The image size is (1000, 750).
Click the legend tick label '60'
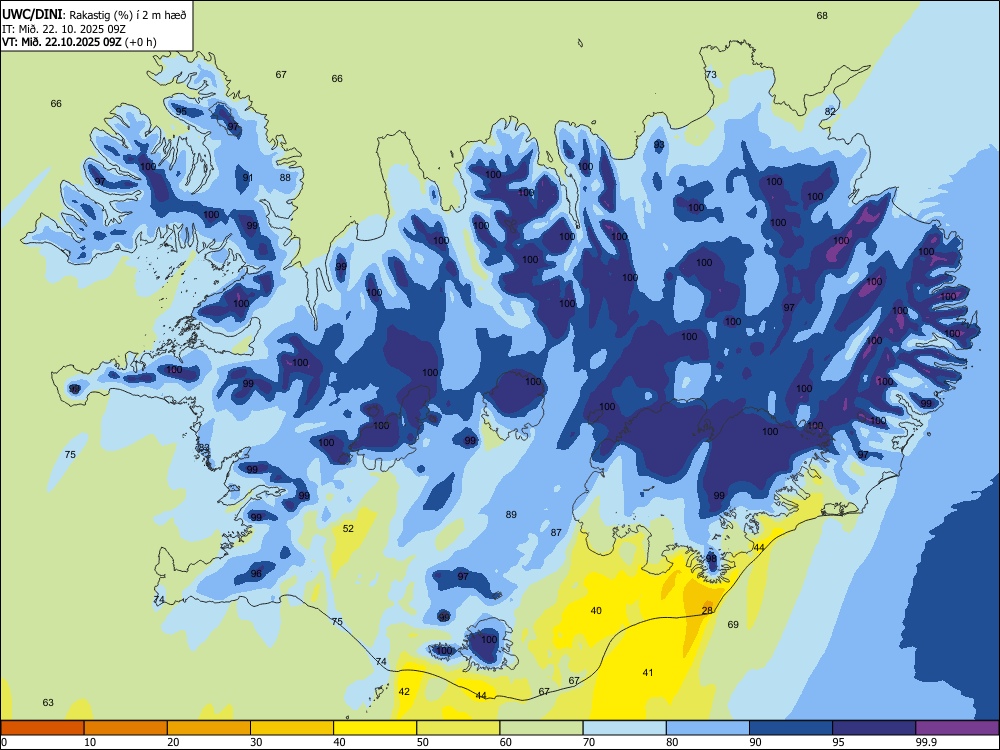(506, 742)
